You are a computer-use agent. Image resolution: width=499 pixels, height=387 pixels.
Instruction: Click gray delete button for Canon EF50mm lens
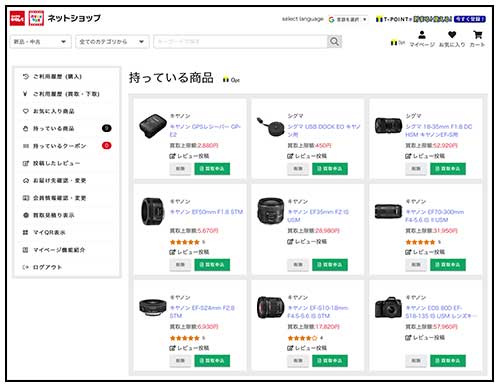pyautogui.click(x=180, y=264)
